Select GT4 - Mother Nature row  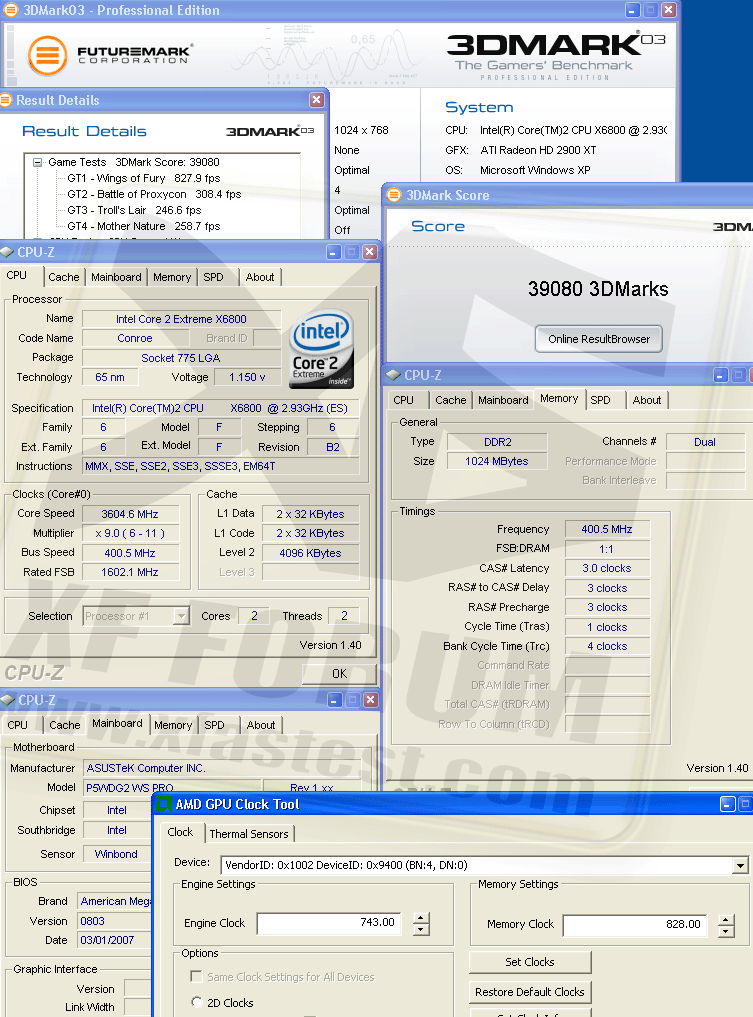point(143,226)
